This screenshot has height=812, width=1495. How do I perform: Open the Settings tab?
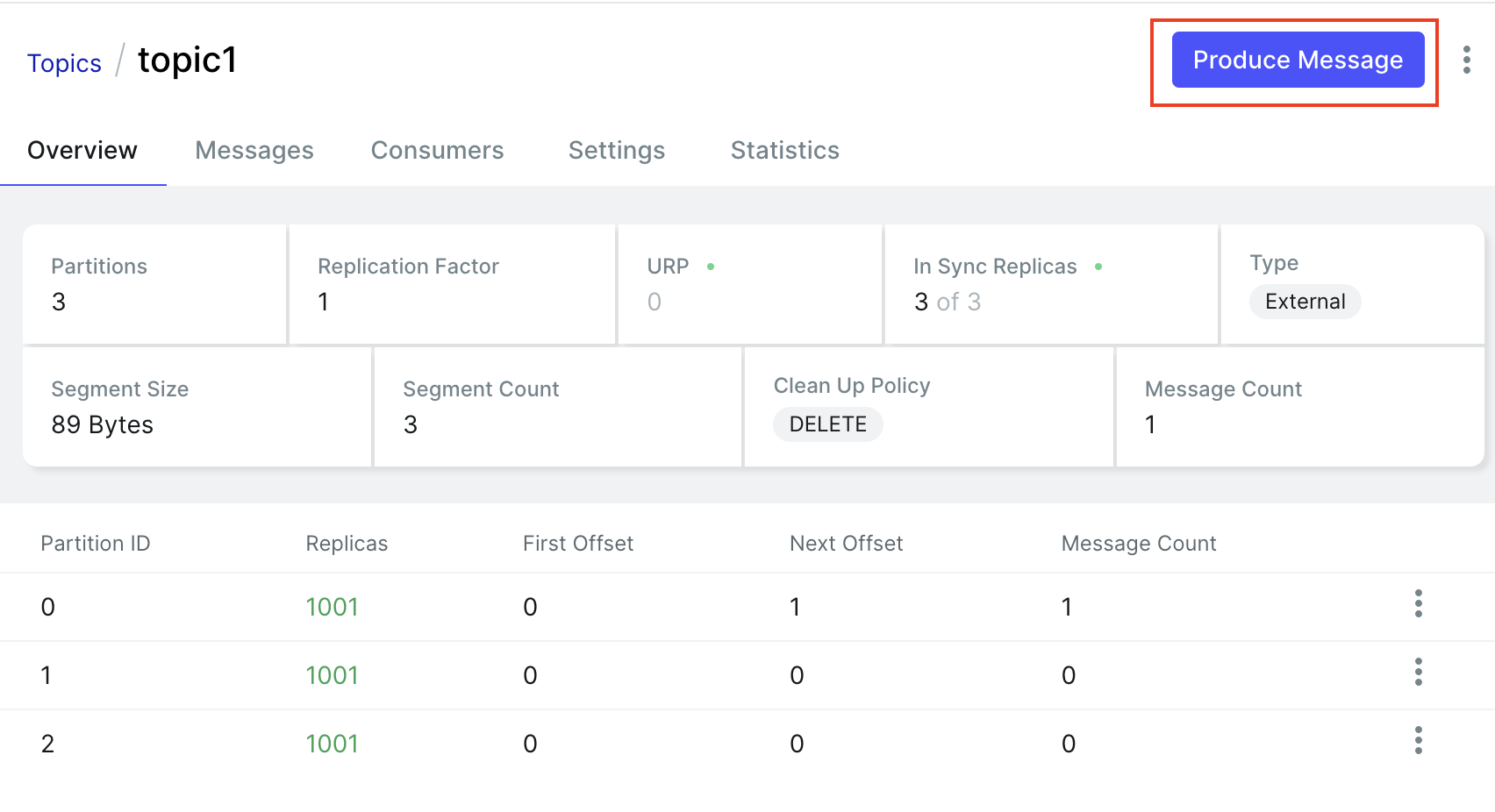coord(617,150)
